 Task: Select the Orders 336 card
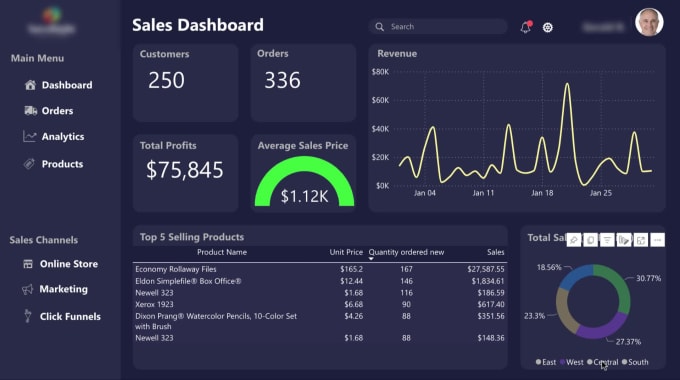click(303, 82)
